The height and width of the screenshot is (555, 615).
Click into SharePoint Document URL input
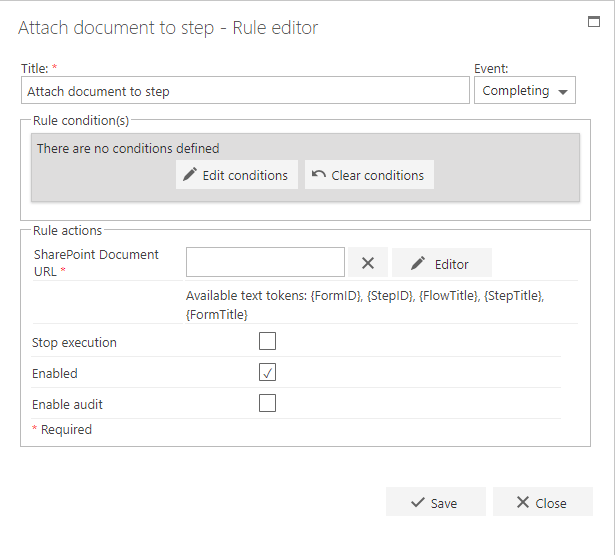[x=266, y=262]
